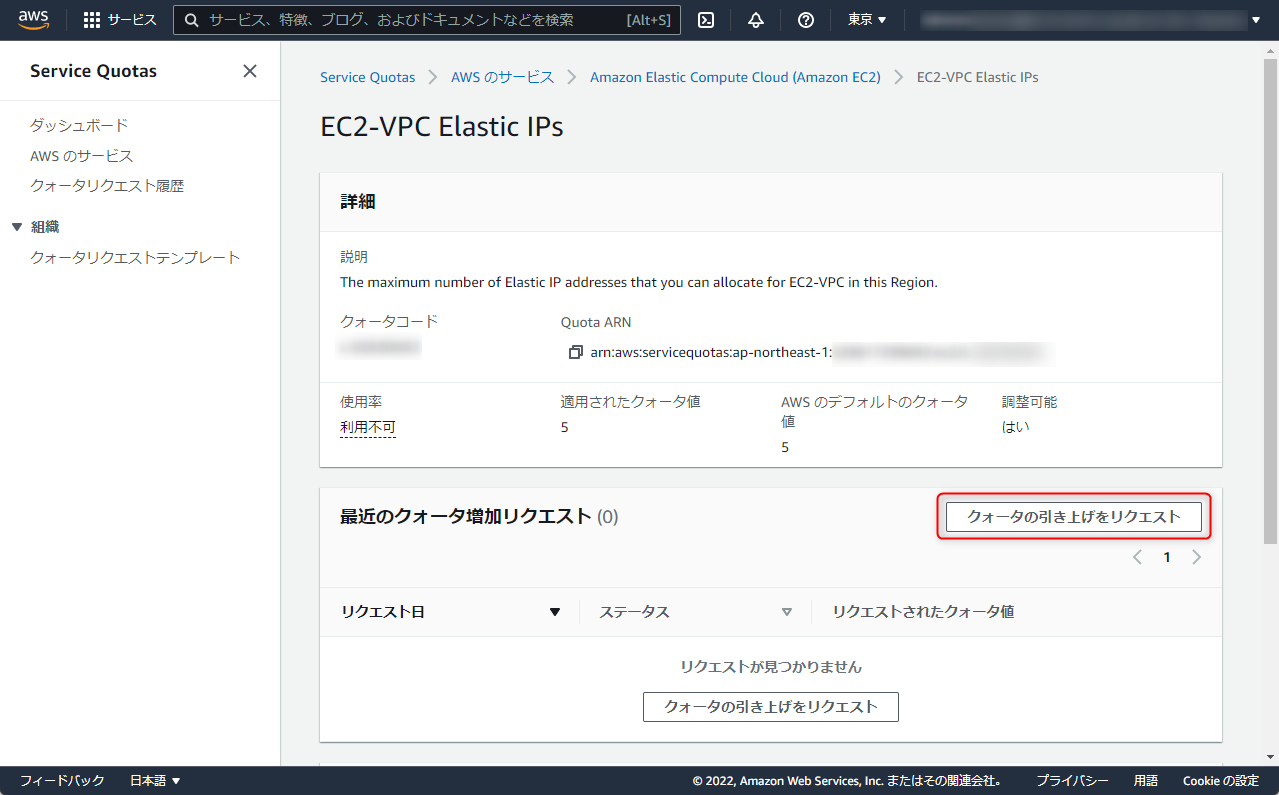Open the 日本語 language selector
The height and width of the screenshot is (795, 1279).
click(155, 781)
